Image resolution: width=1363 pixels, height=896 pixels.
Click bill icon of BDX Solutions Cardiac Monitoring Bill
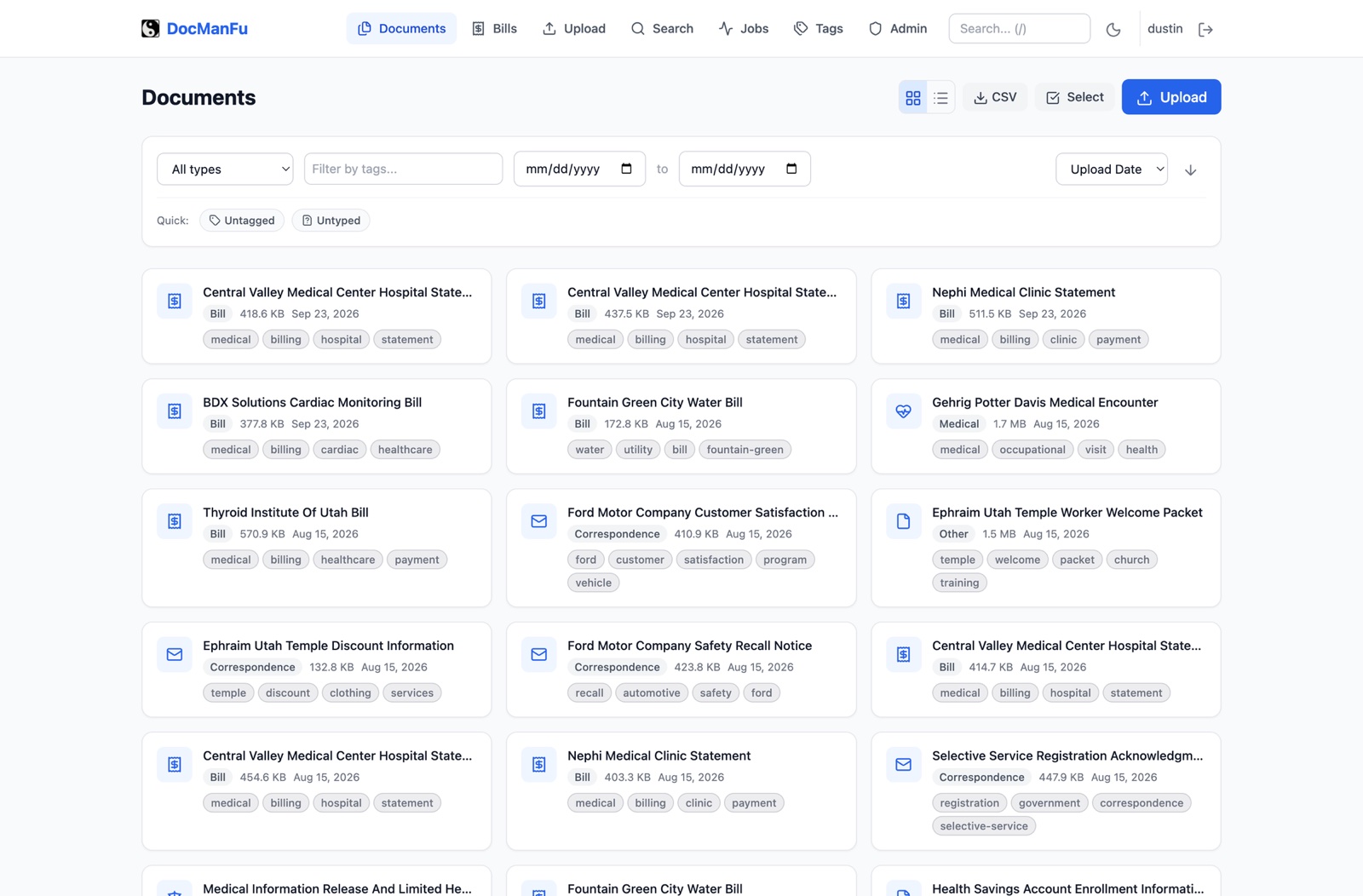click(x=175, y=411)
